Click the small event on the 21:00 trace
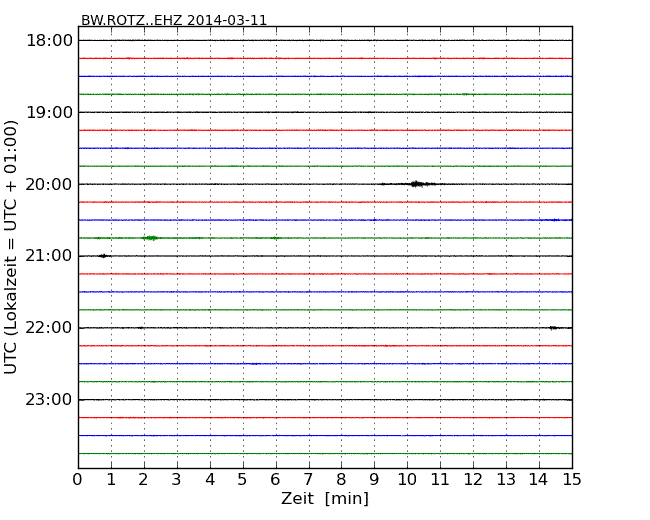650x520 pixels. pos(103,256)
